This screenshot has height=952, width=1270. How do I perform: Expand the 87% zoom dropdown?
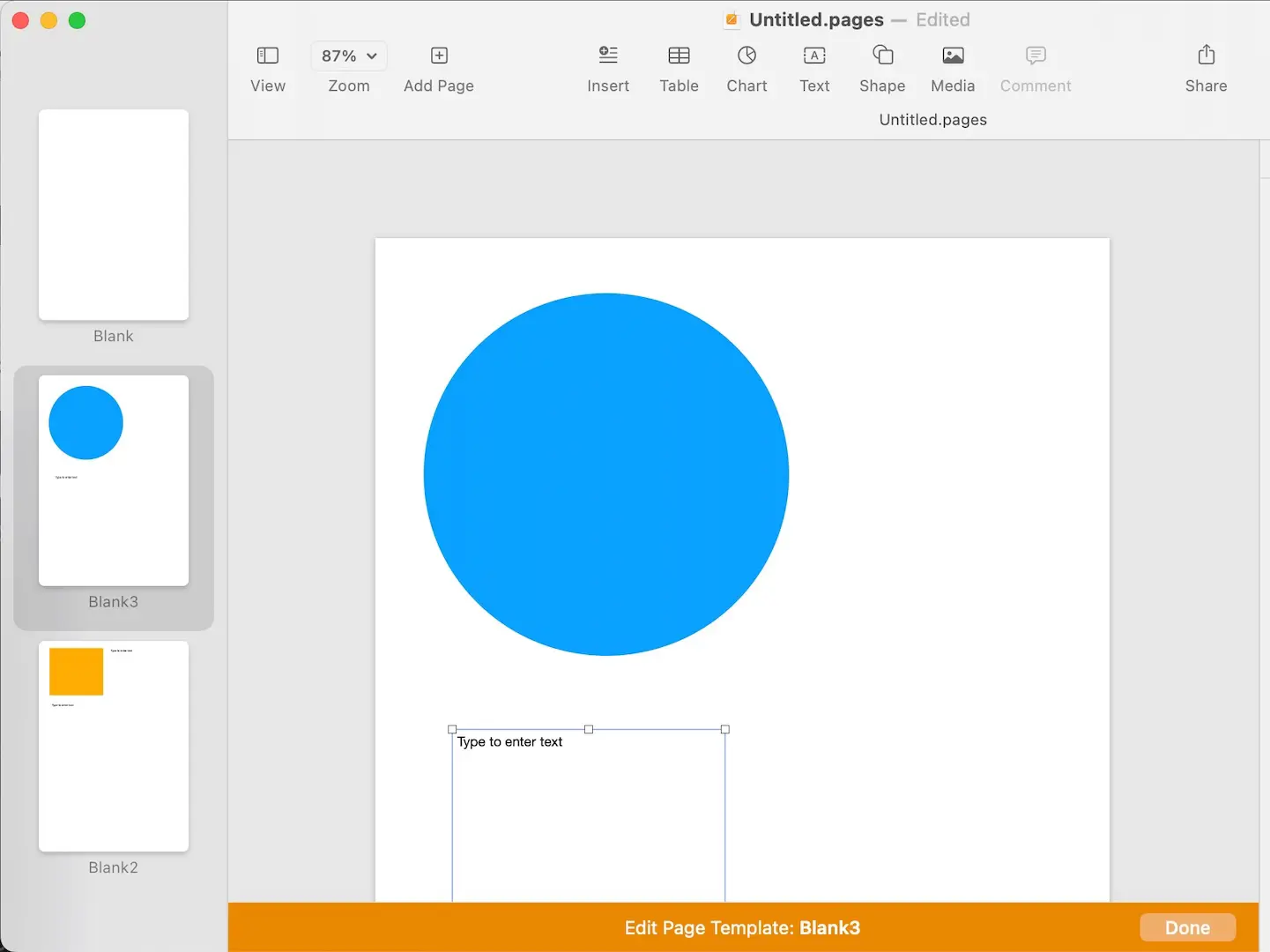[x=349, y=56]
